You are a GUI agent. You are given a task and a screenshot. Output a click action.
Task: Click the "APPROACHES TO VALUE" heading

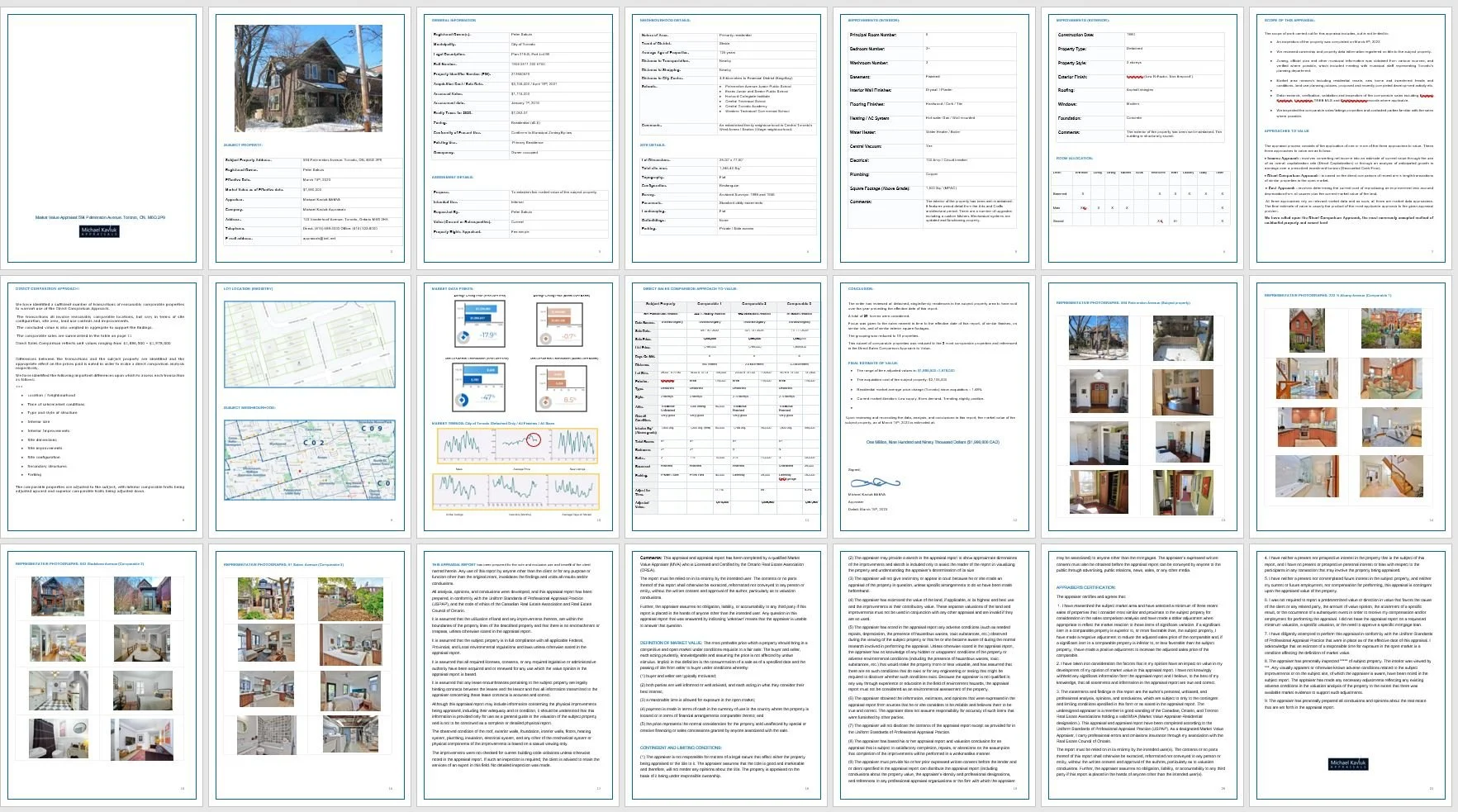pyautogui.click(x=1286, y=131)
